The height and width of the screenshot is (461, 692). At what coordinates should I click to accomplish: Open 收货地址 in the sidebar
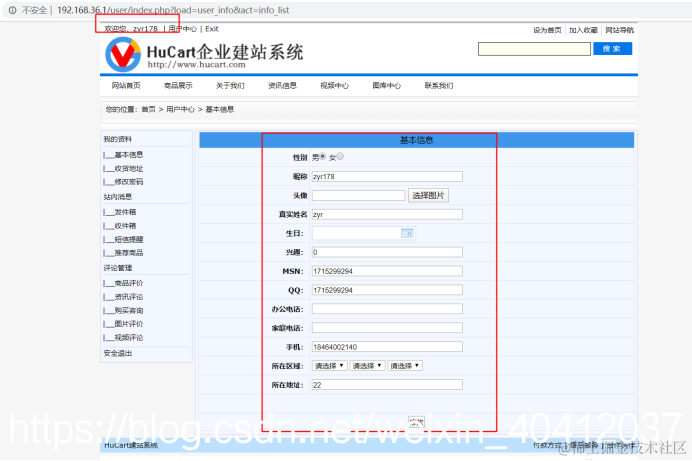pyautogui.click(x=129, y=169)
